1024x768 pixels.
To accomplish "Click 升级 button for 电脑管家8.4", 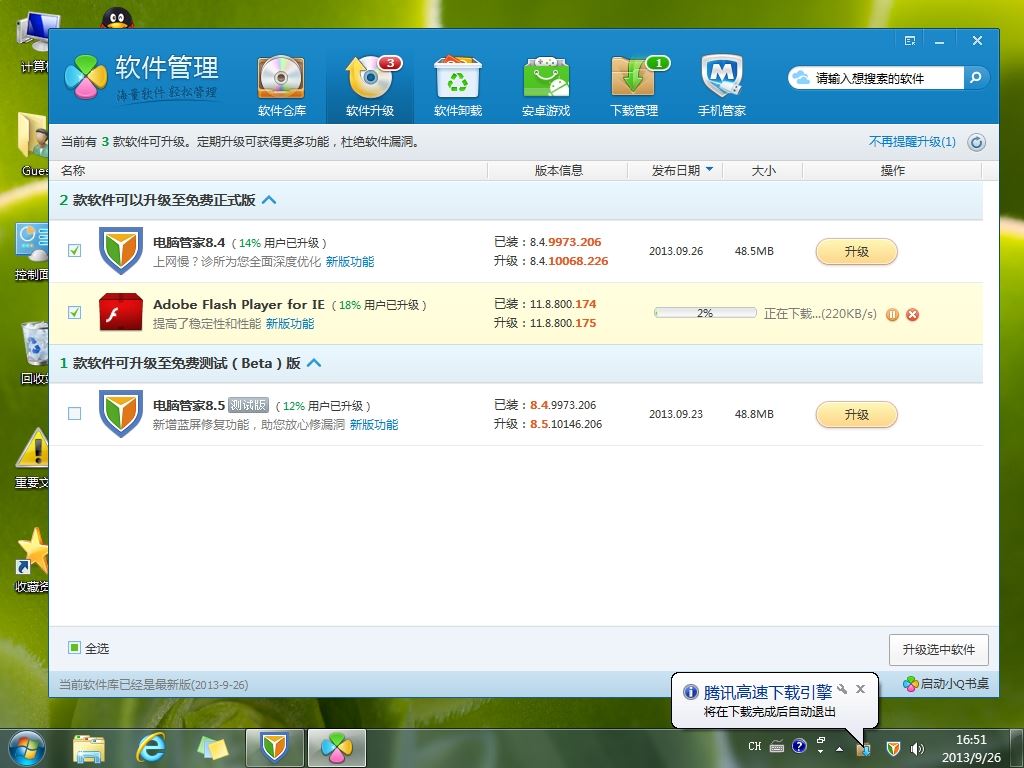I will click(x=856, y=251).
